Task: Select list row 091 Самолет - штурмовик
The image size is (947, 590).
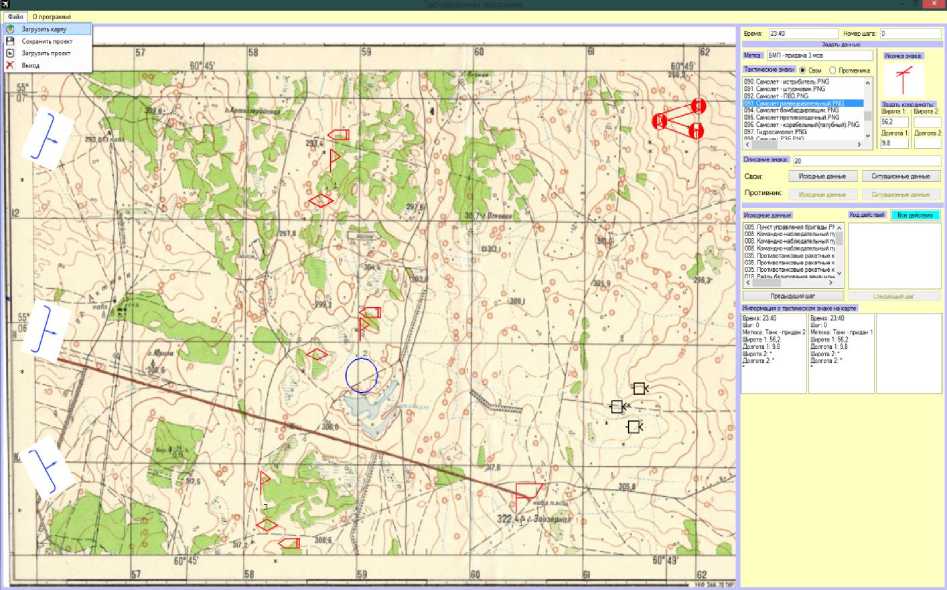Action: pyautogui.click(x=803, y=88)
